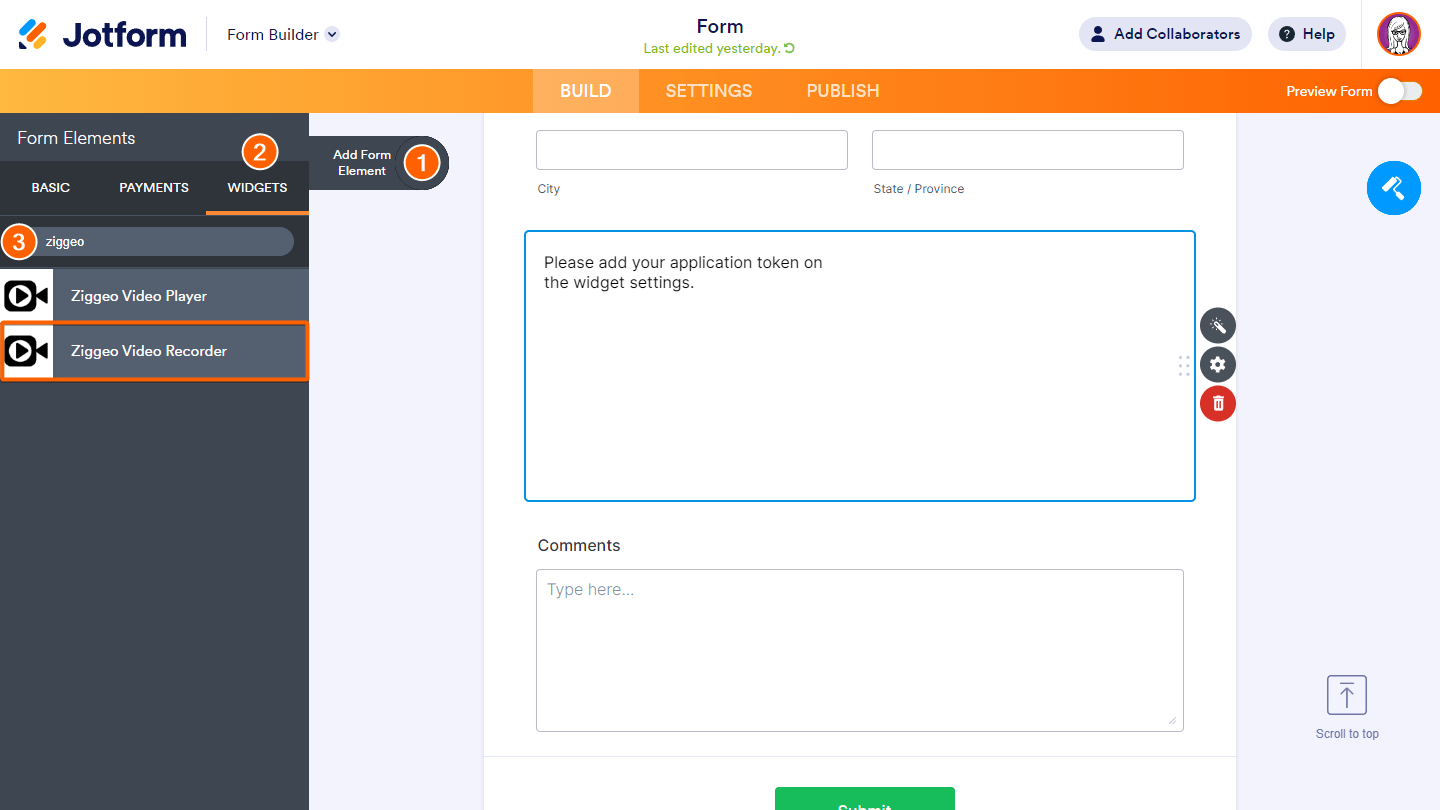Click the Comments field label
Screen dimensions: 1440x810
579,546
